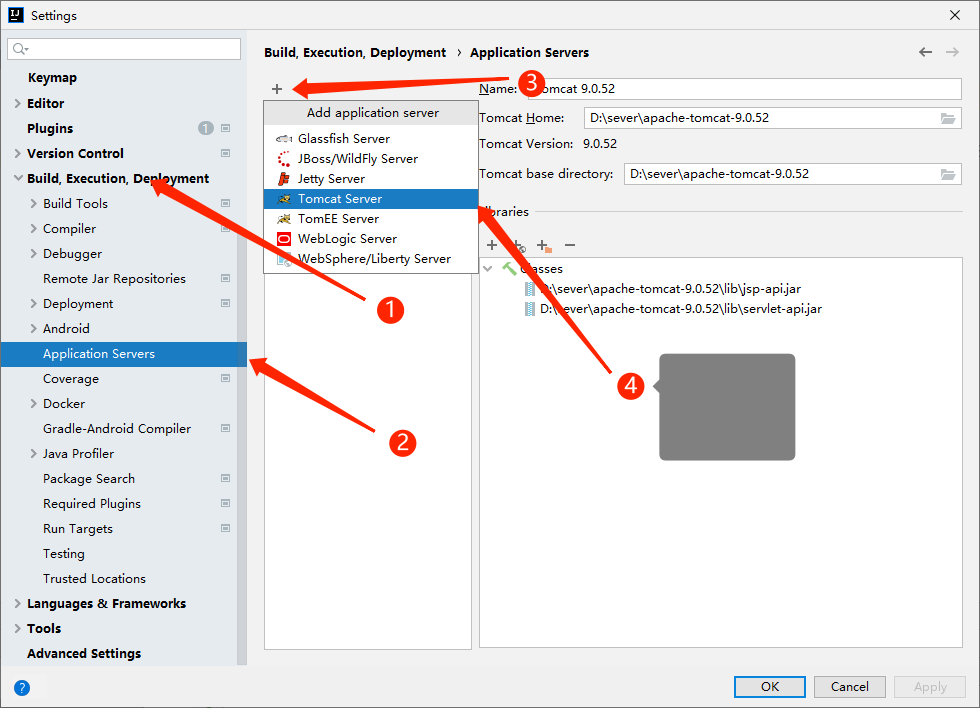The width and height of the screenshot is (980, 708).
Task: Expand the Debugger node
Action: click(34, 254)
